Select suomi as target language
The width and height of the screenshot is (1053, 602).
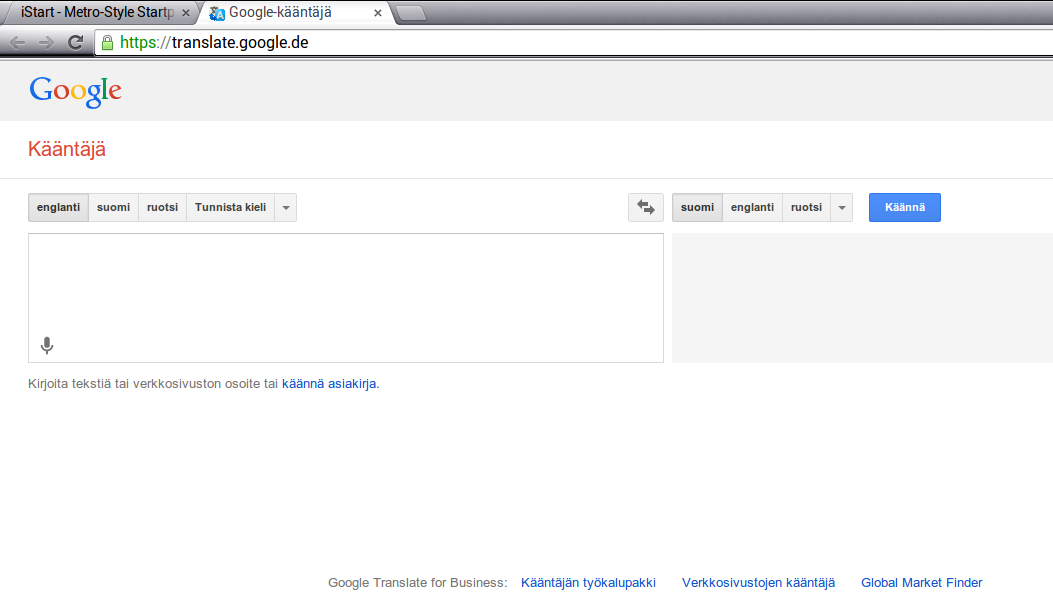697,208
